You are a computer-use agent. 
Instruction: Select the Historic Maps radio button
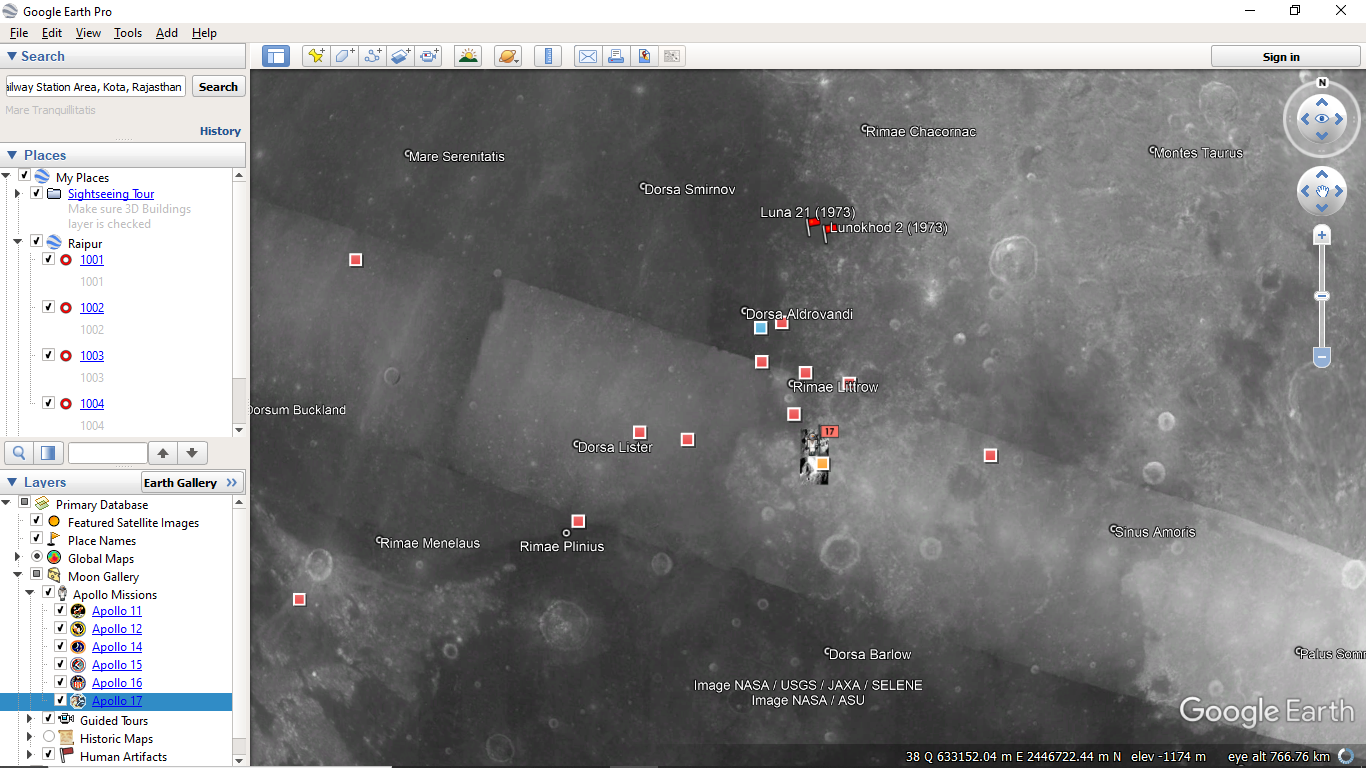49,738
